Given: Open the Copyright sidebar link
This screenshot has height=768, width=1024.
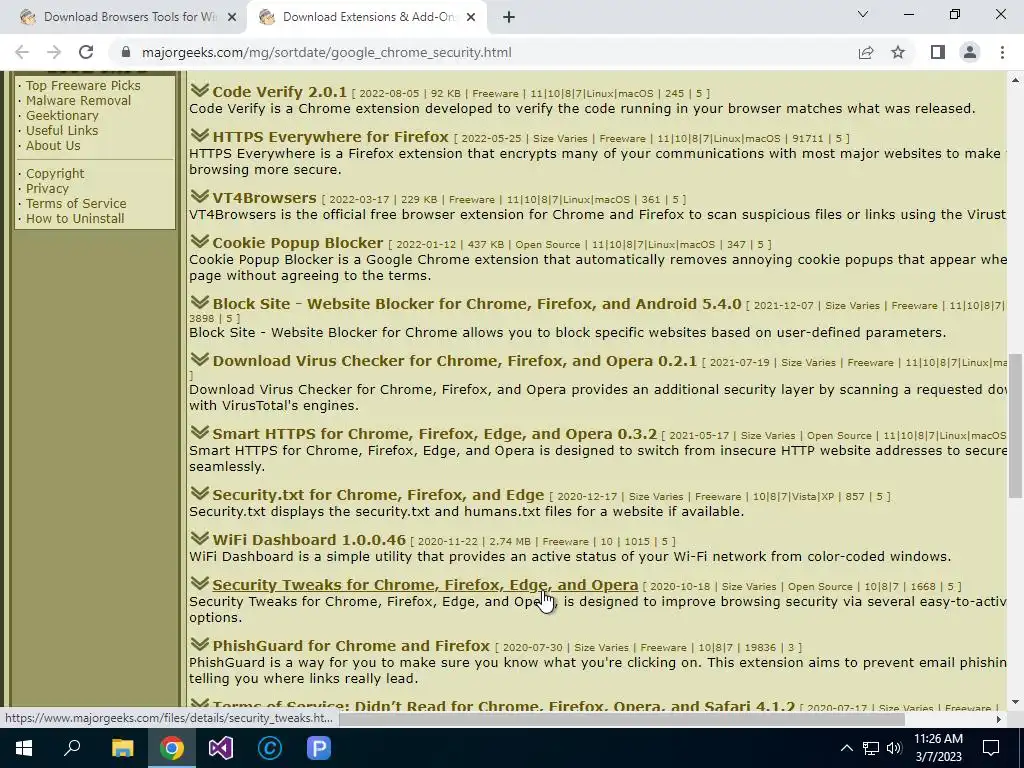Looking at the screenshot, I should tap(55, 173).
